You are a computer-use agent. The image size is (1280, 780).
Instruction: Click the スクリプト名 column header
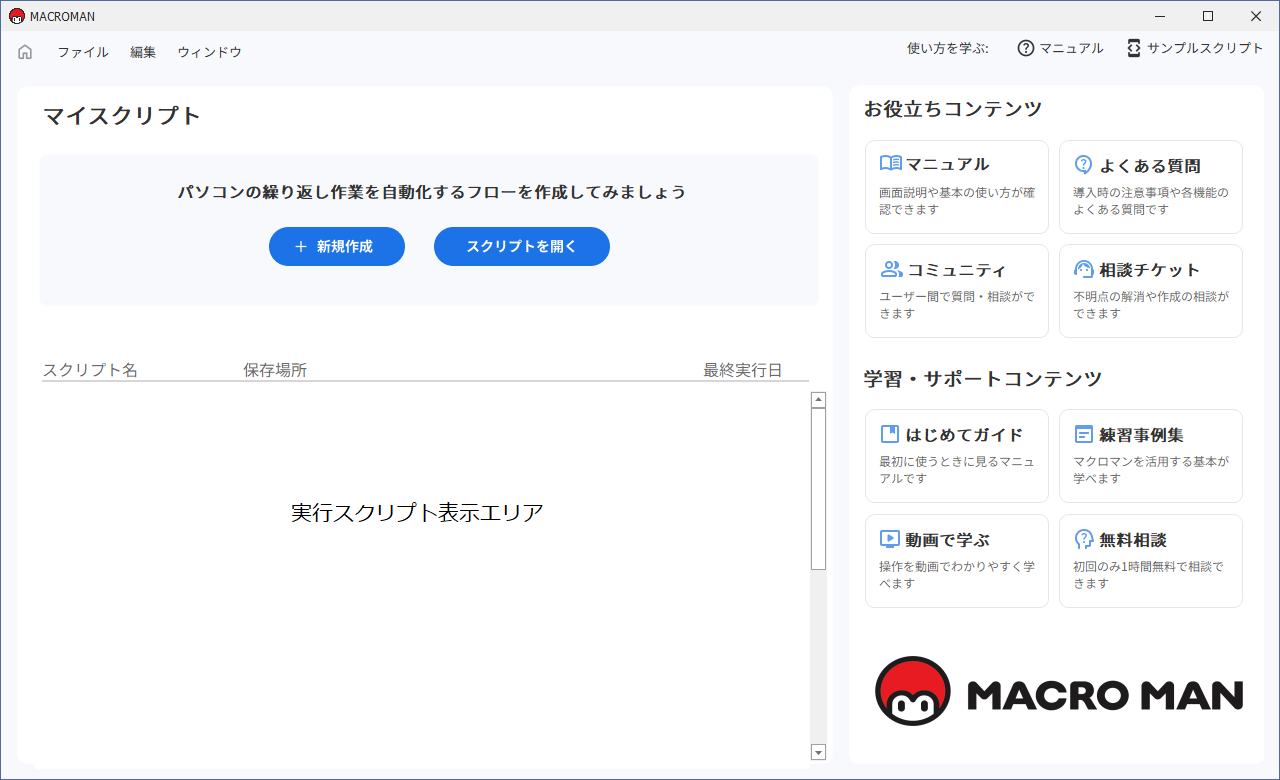[x=90, y=370]
